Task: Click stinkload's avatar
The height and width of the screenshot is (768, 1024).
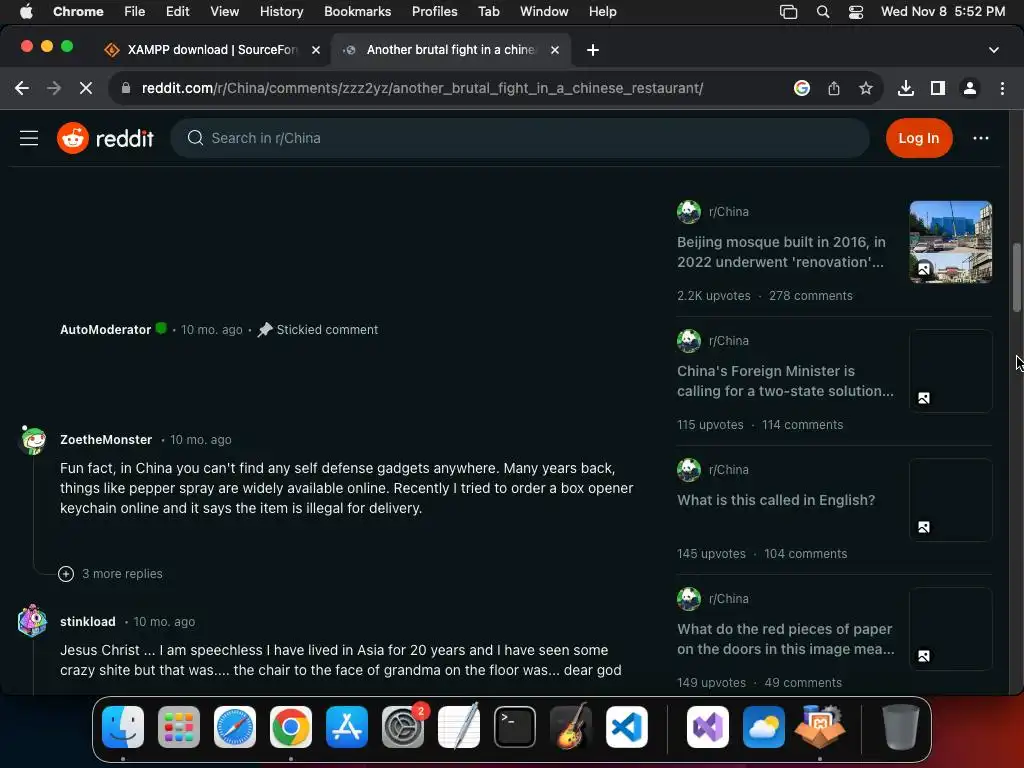Action: click(x=32, y=620)
